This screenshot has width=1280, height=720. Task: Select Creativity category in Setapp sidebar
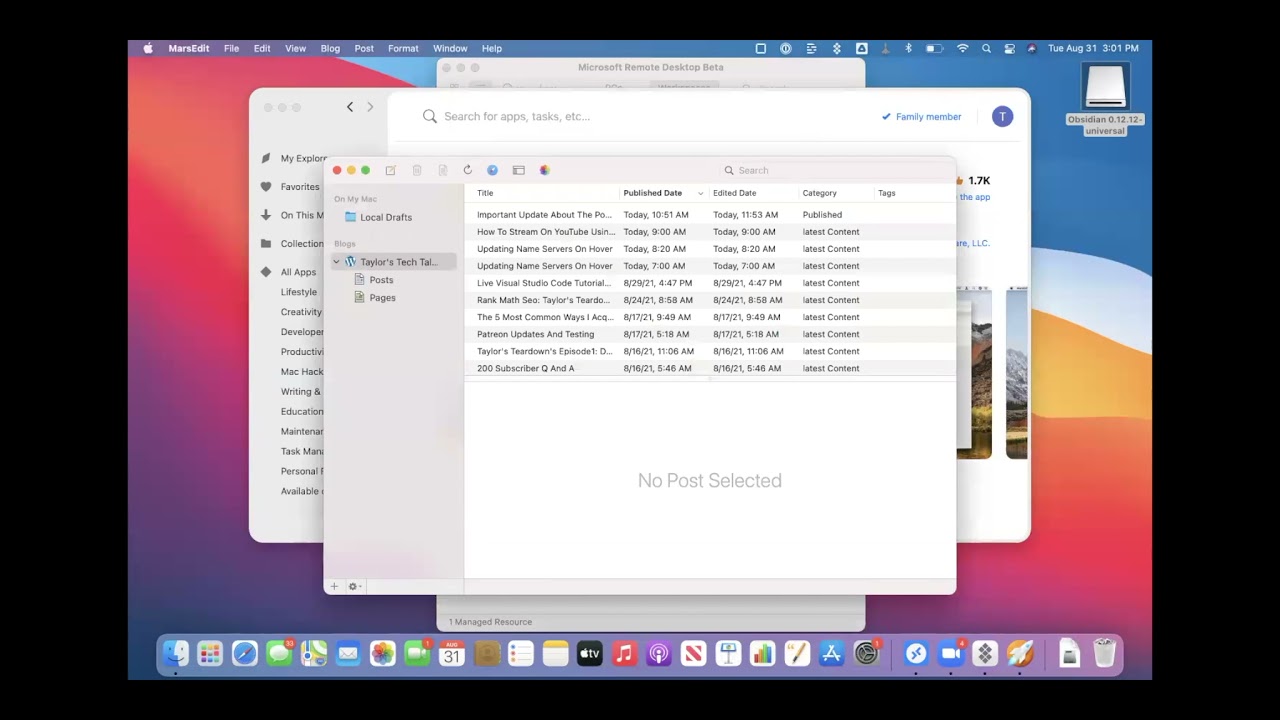point(301,312)
